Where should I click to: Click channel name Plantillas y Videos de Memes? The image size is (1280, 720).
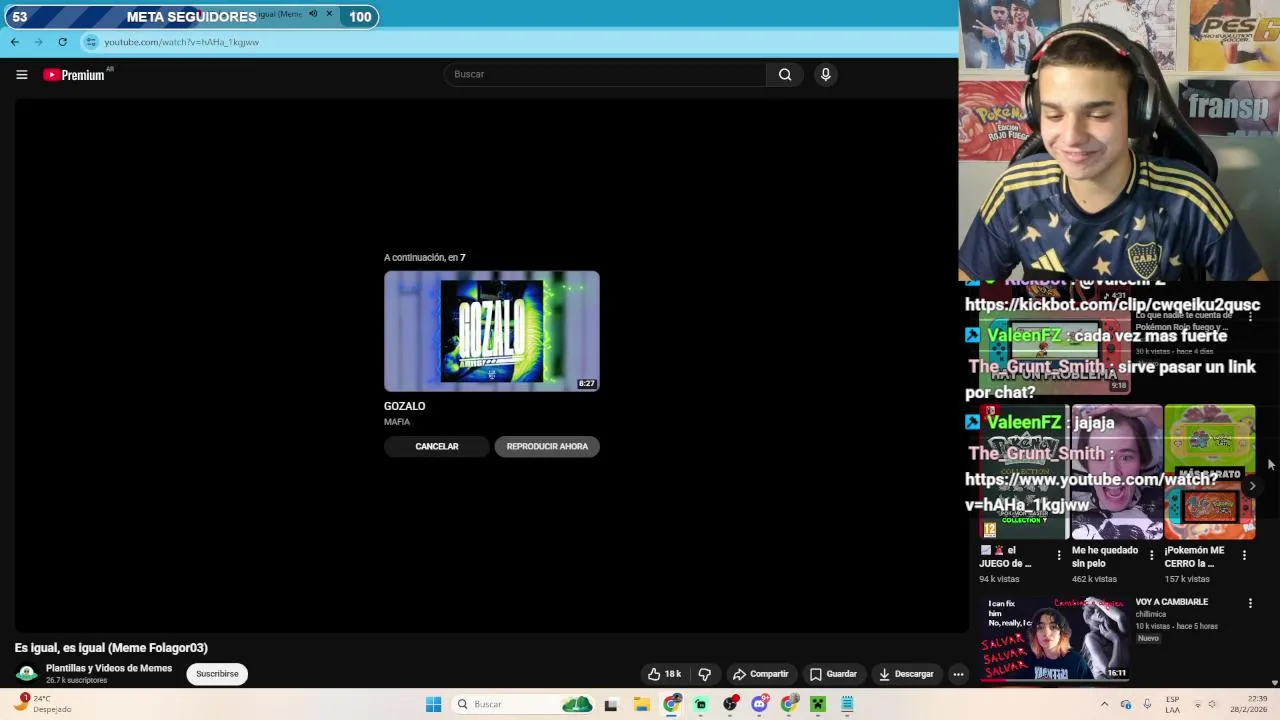point(109,668)
